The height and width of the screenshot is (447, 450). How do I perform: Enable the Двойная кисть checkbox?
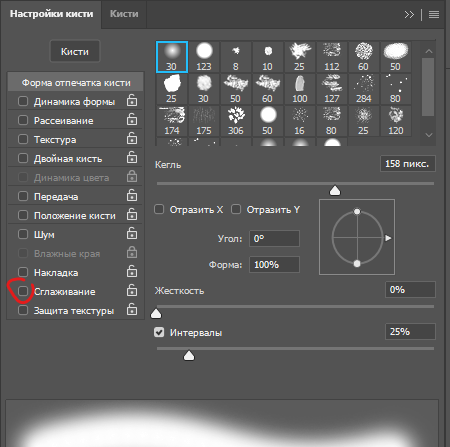(x=23, y=158)
